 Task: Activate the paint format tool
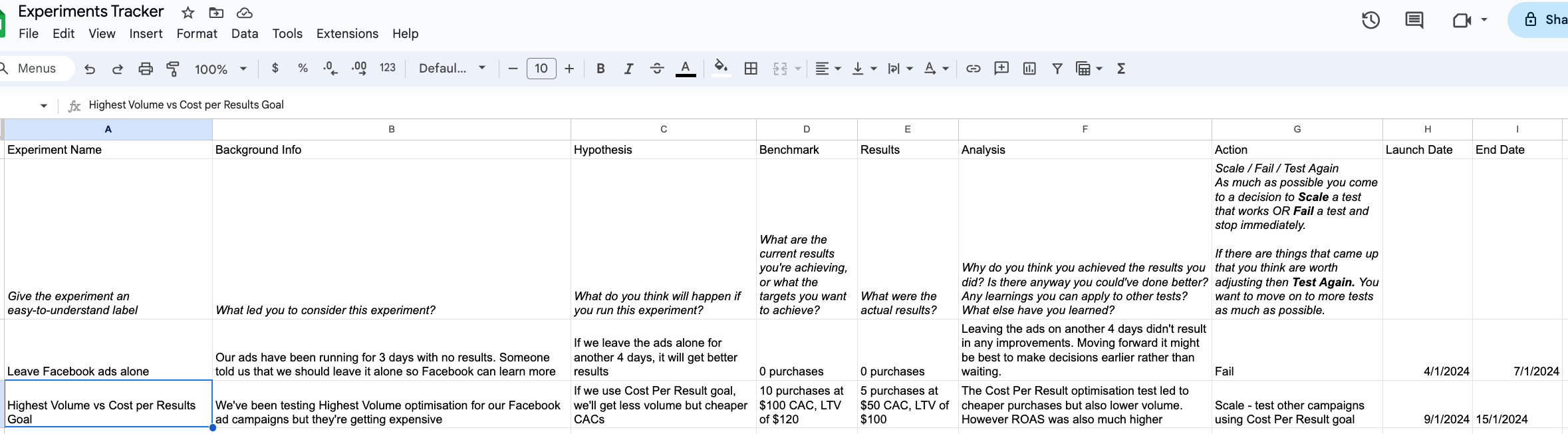tap(173, 69)
